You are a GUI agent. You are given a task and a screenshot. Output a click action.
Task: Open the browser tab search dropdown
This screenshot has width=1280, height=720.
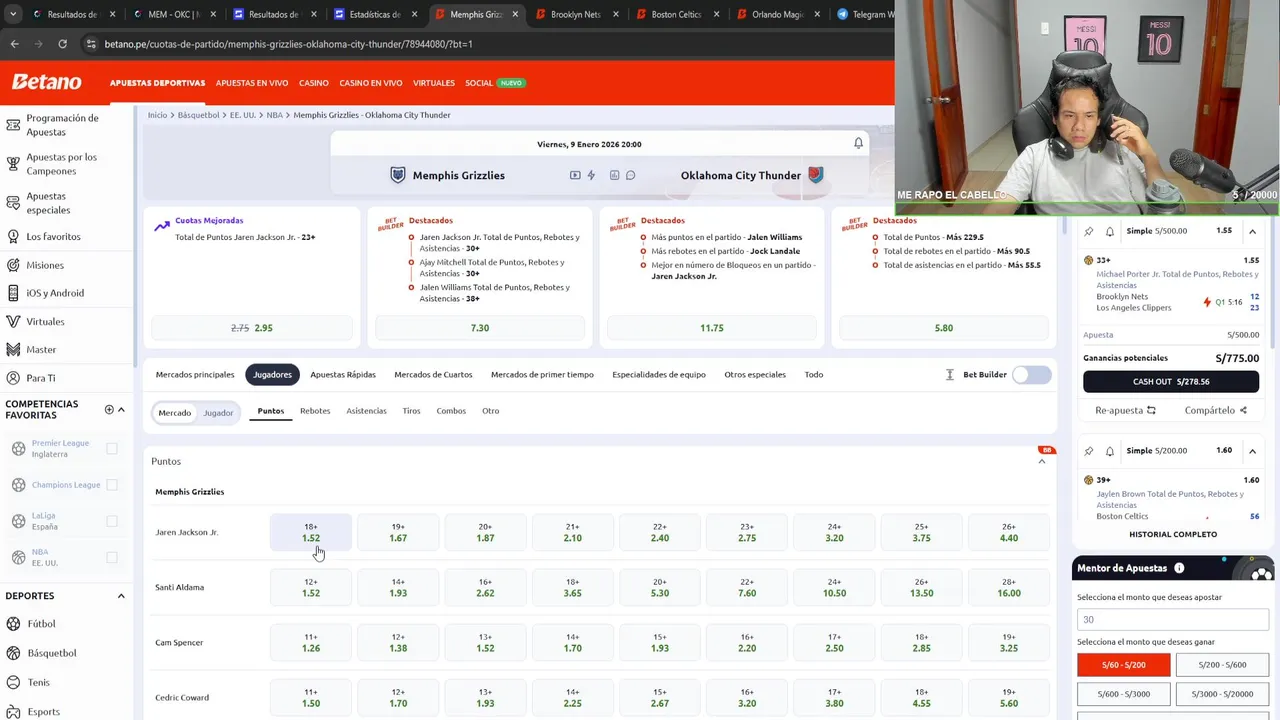point(13,14)
